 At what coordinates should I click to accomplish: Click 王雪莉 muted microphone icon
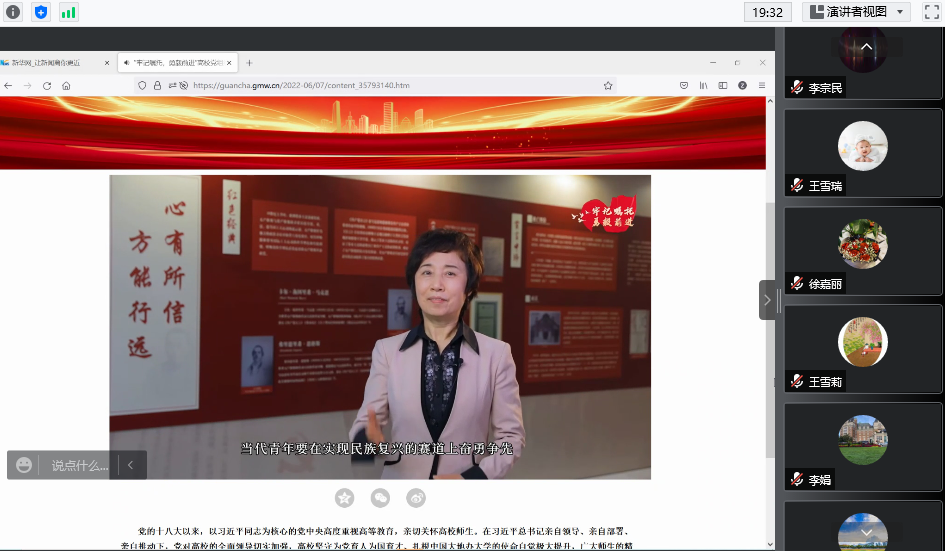(797, 381)
